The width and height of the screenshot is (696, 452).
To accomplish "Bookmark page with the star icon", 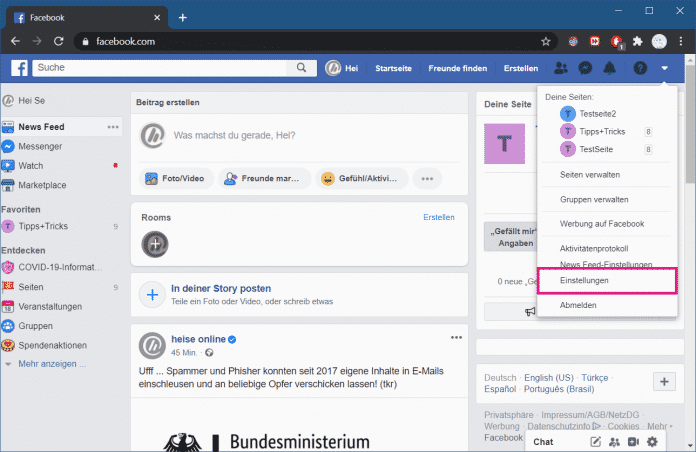I will coord(546,41).
